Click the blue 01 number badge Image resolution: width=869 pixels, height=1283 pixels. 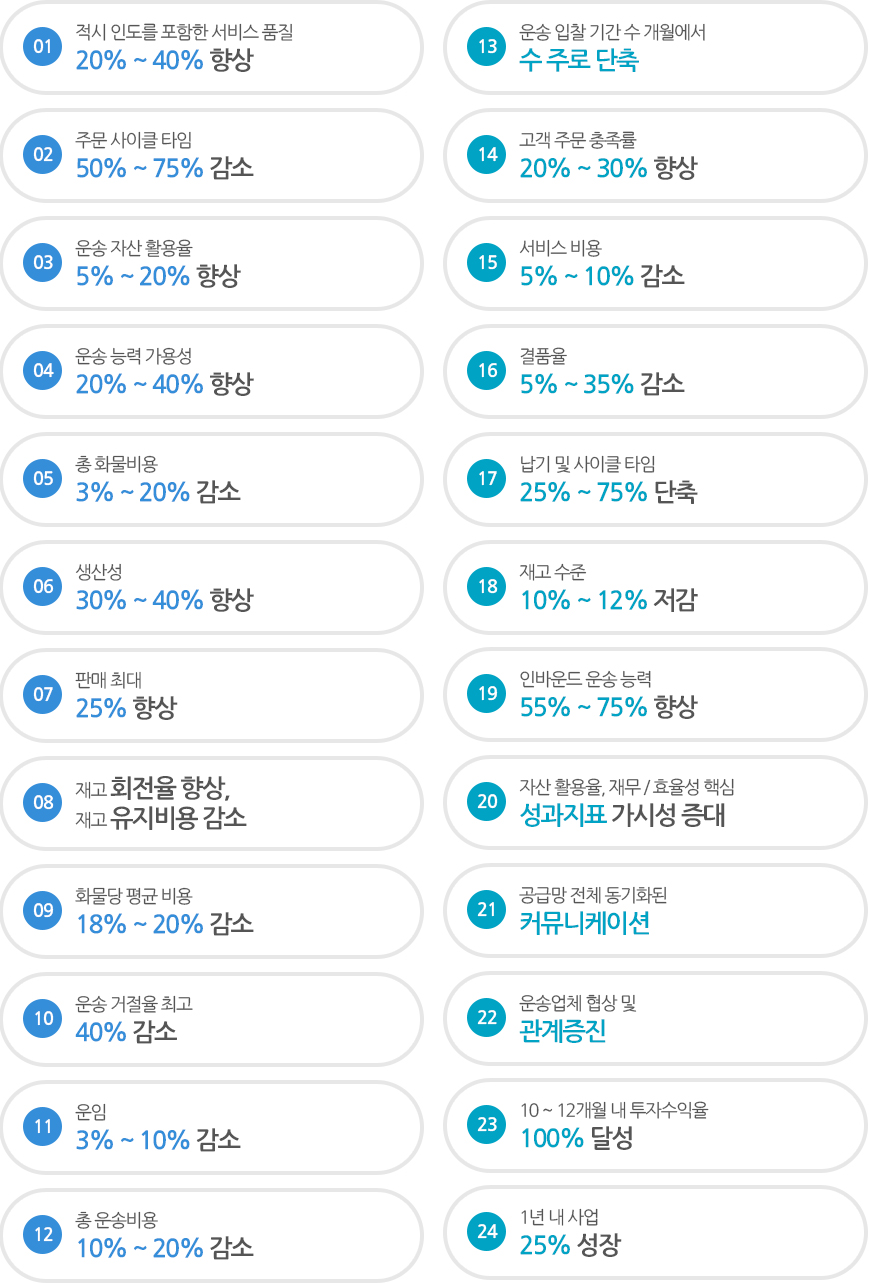(x=43, y=47)
